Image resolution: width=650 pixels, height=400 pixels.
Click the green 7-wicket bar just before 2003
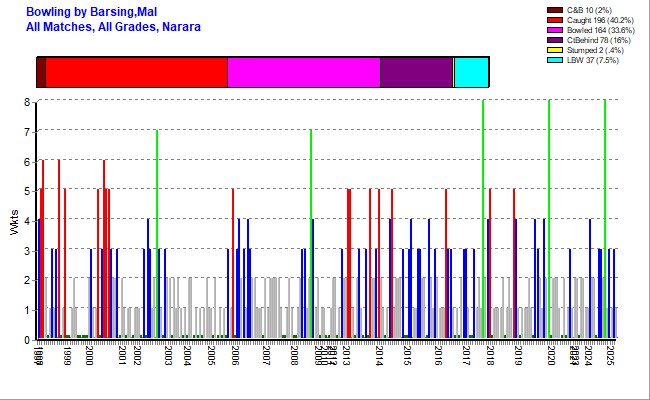(157, 233)
